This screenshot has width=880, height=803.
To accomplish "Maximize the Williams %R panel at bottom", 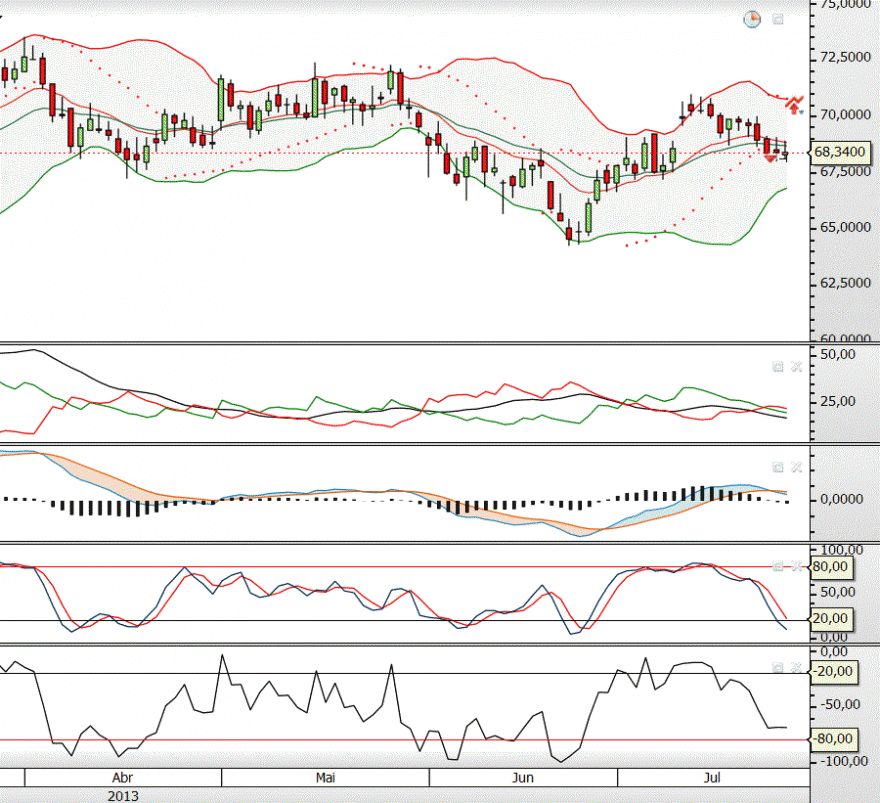I will tap(778, 667).
